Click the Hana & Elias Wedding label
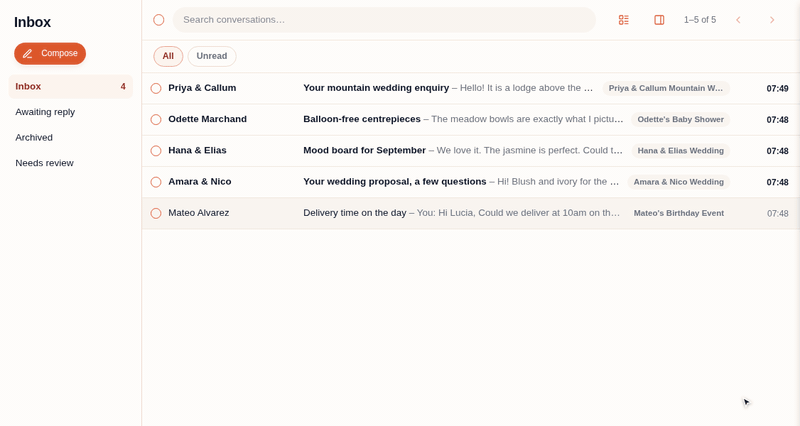The height and width of the screenshot is (426, 800). click(681, 151)
